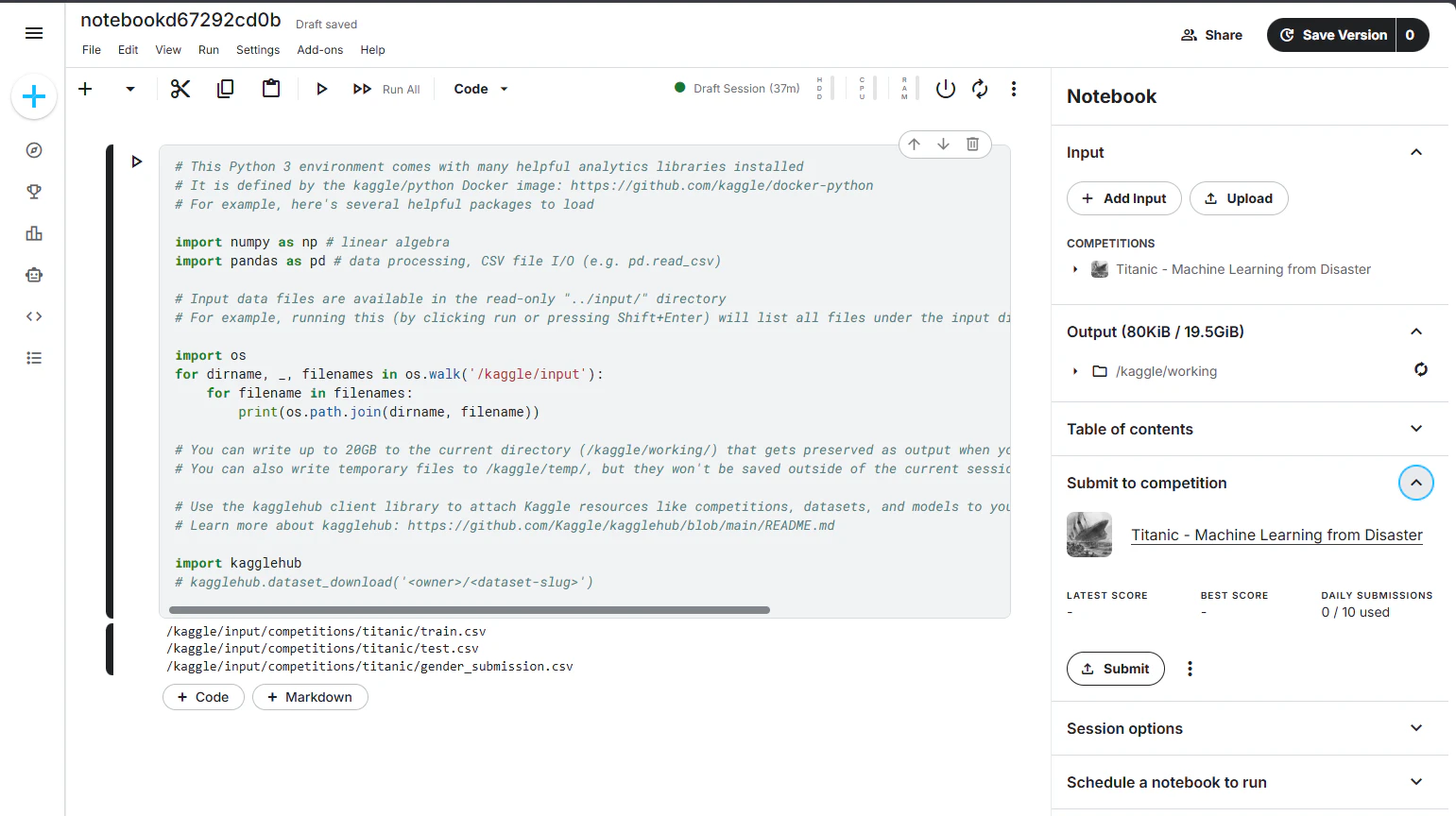Expand Schedule a notebook to run
The image size is (1456, 816).
tap(1416, 782)
